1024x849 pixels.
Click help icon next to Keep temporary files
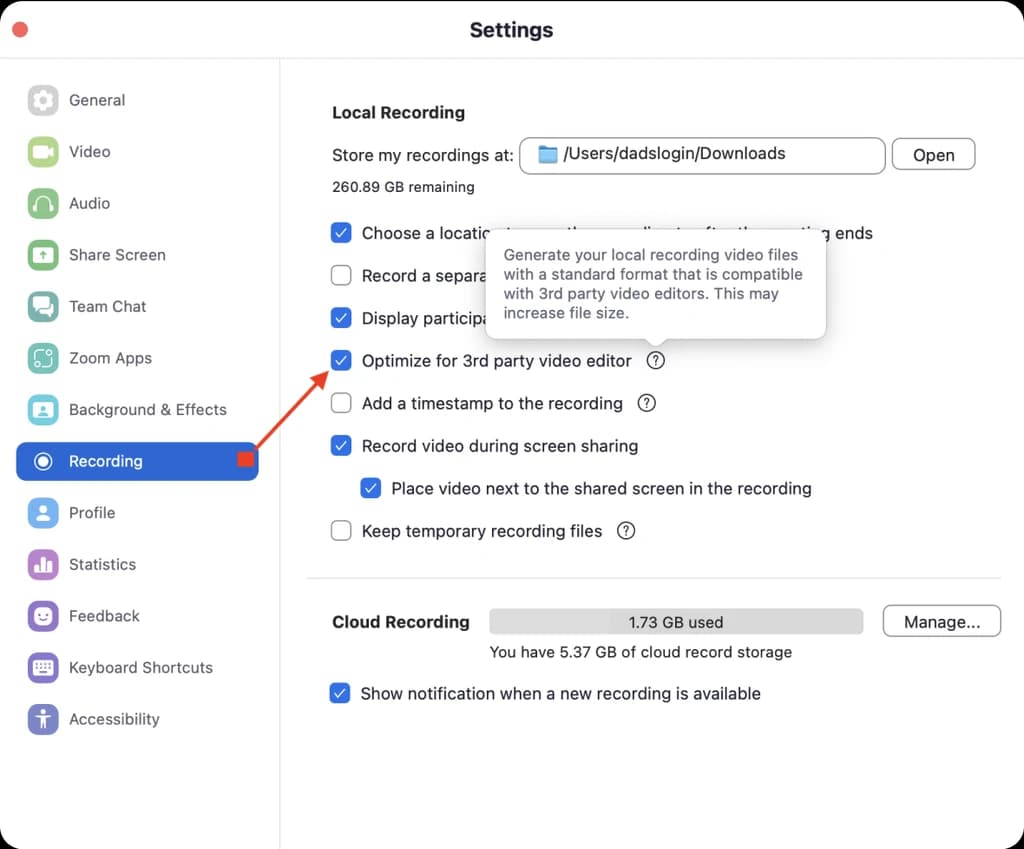(626, 531)
